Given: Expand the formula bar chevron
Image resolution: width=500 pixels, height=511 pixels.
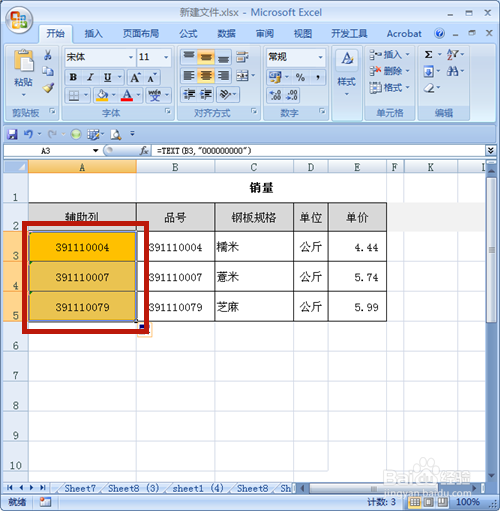Looking at the screenshot, I should click(490, 151).
